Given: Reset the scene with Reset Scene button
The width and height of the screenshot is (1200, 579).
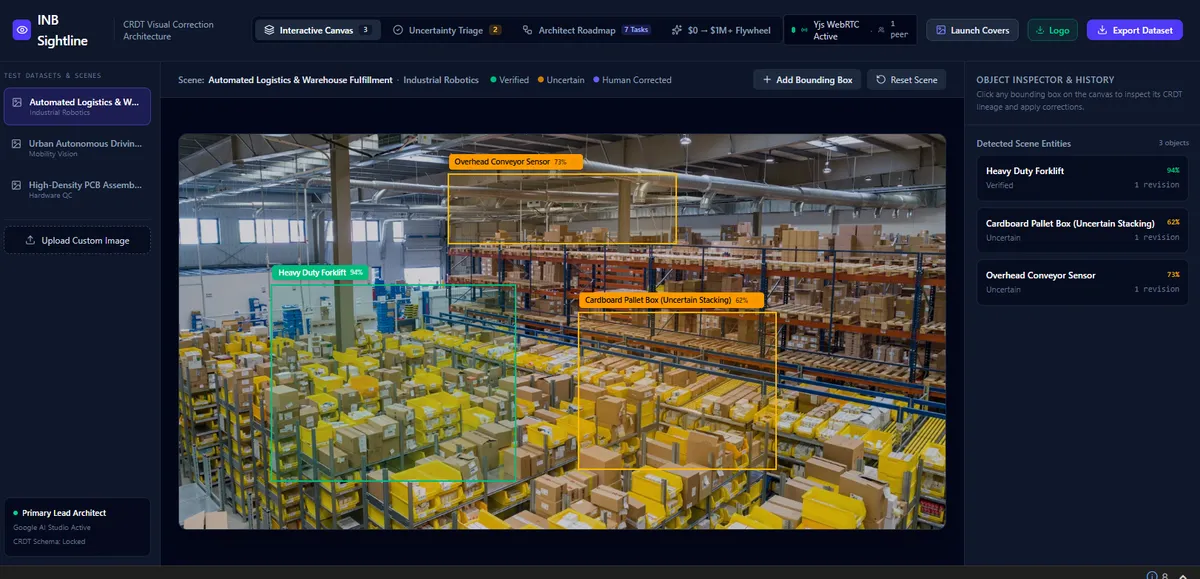Looking at the screenshot, I should [906, 79].
